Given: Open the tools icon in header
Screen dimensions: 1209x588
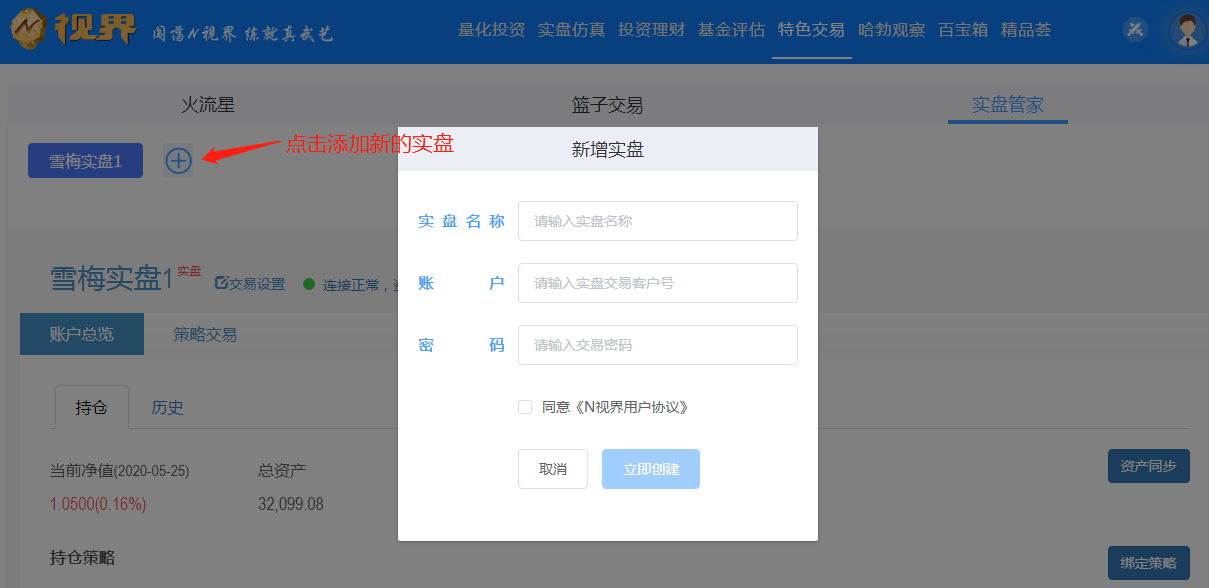Looking at the screenshot, I should 1135,29.
